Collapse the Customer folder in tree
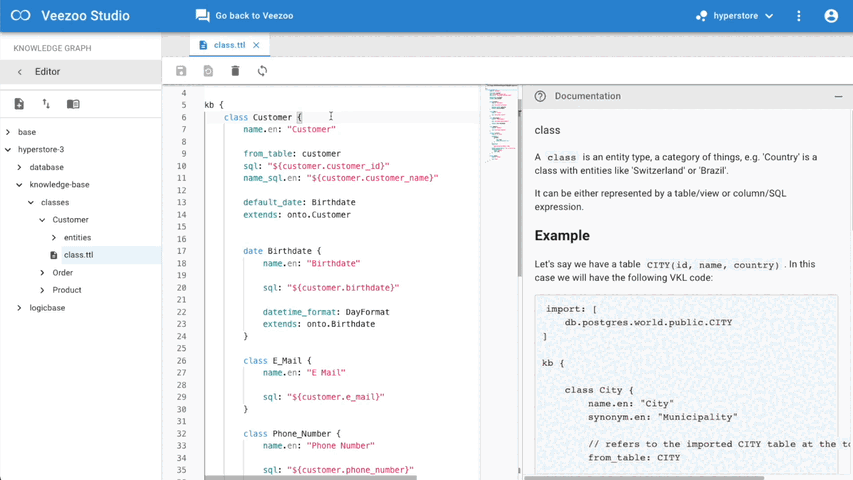The image size is (853, 480). (x=42, y=220)
